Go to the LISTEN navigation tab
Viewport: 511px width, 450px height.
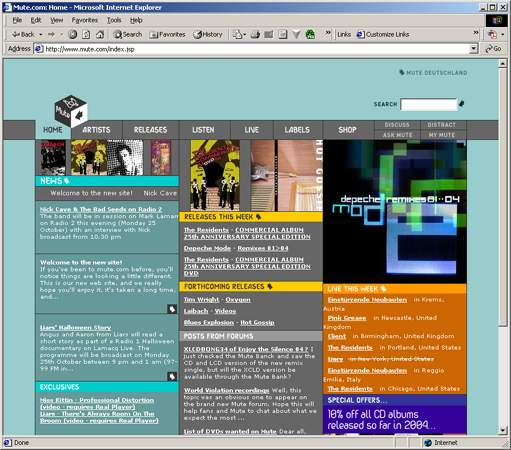(203, 130)
